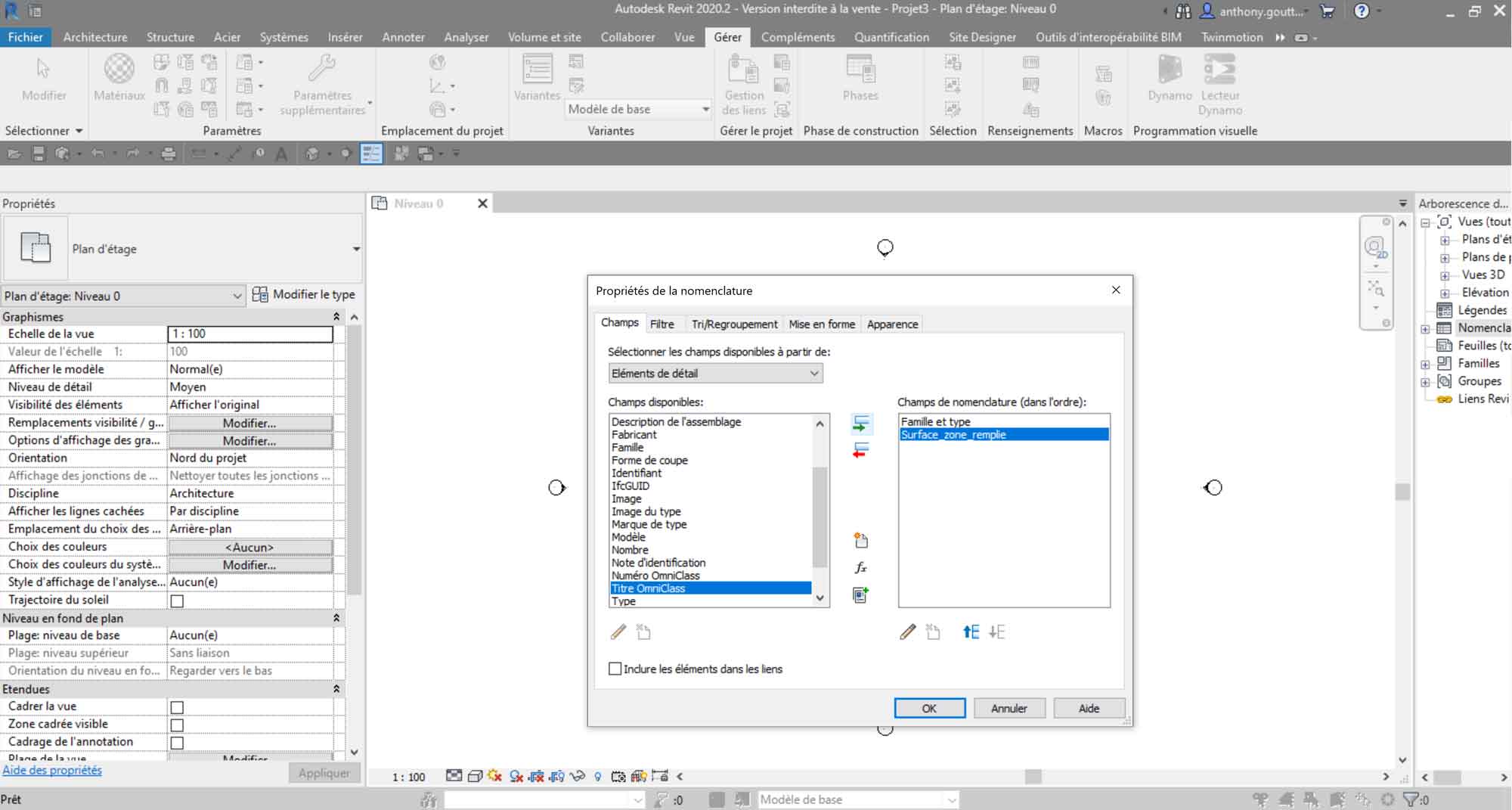The height and width of the screenshot is (810, 1512).
Task: Click the red remove field arrow icon
Action: coord(860,452)
